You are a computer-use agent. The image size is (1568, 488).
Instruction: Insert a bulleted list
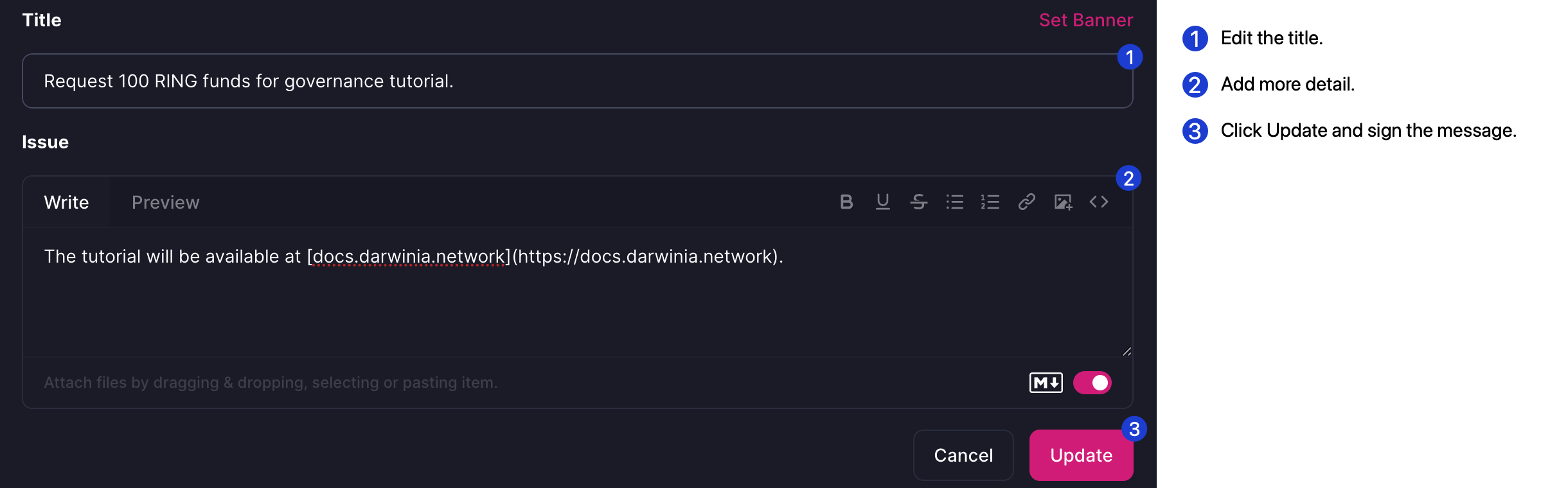coord(954,202)
